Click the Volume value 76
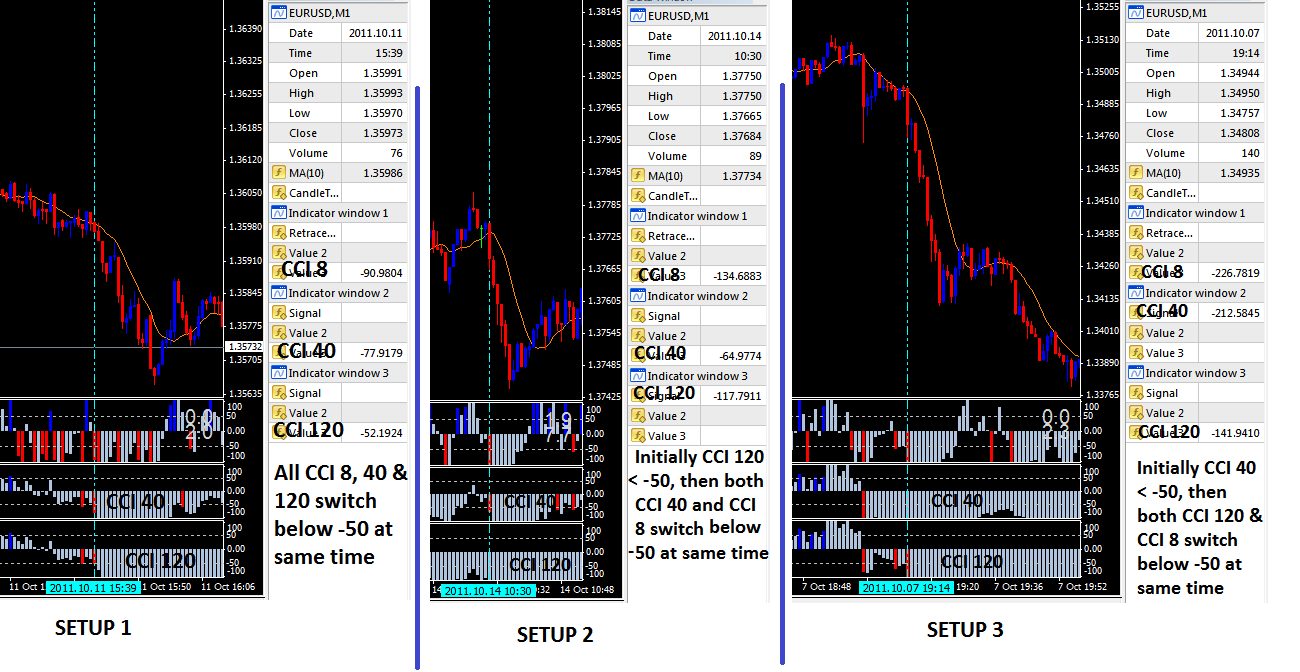Viewport: 1300px width, 672px height. click(396, 153)
